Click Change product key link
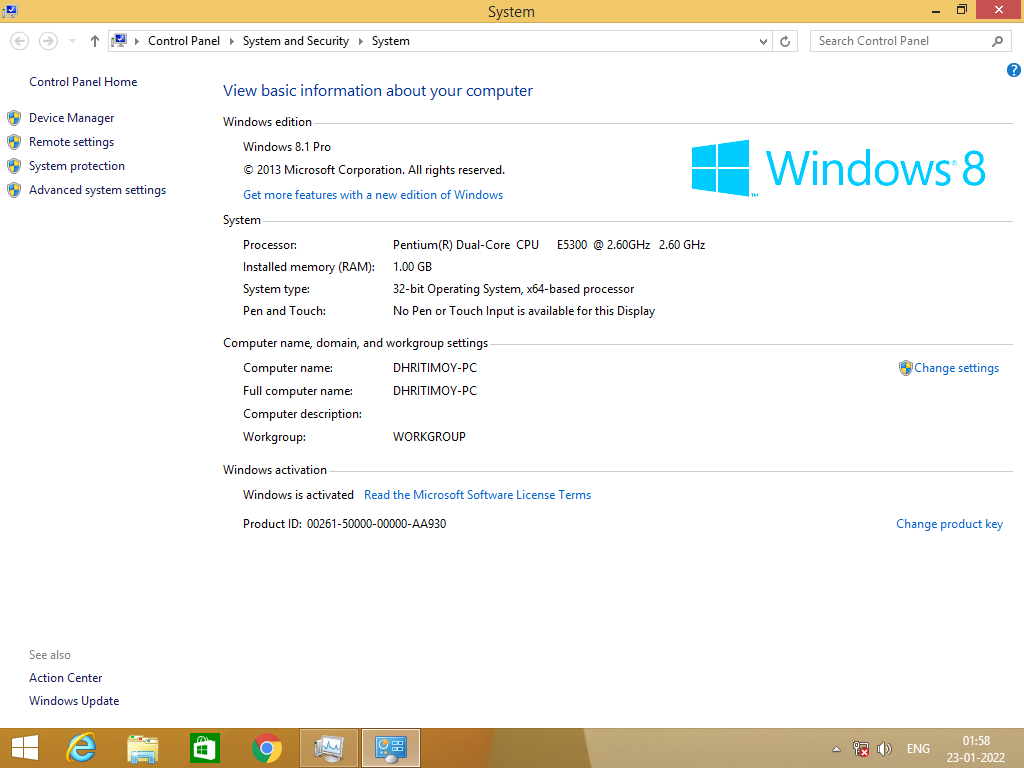The height and width of the screenshot is (768, 1024). point(949,524)
